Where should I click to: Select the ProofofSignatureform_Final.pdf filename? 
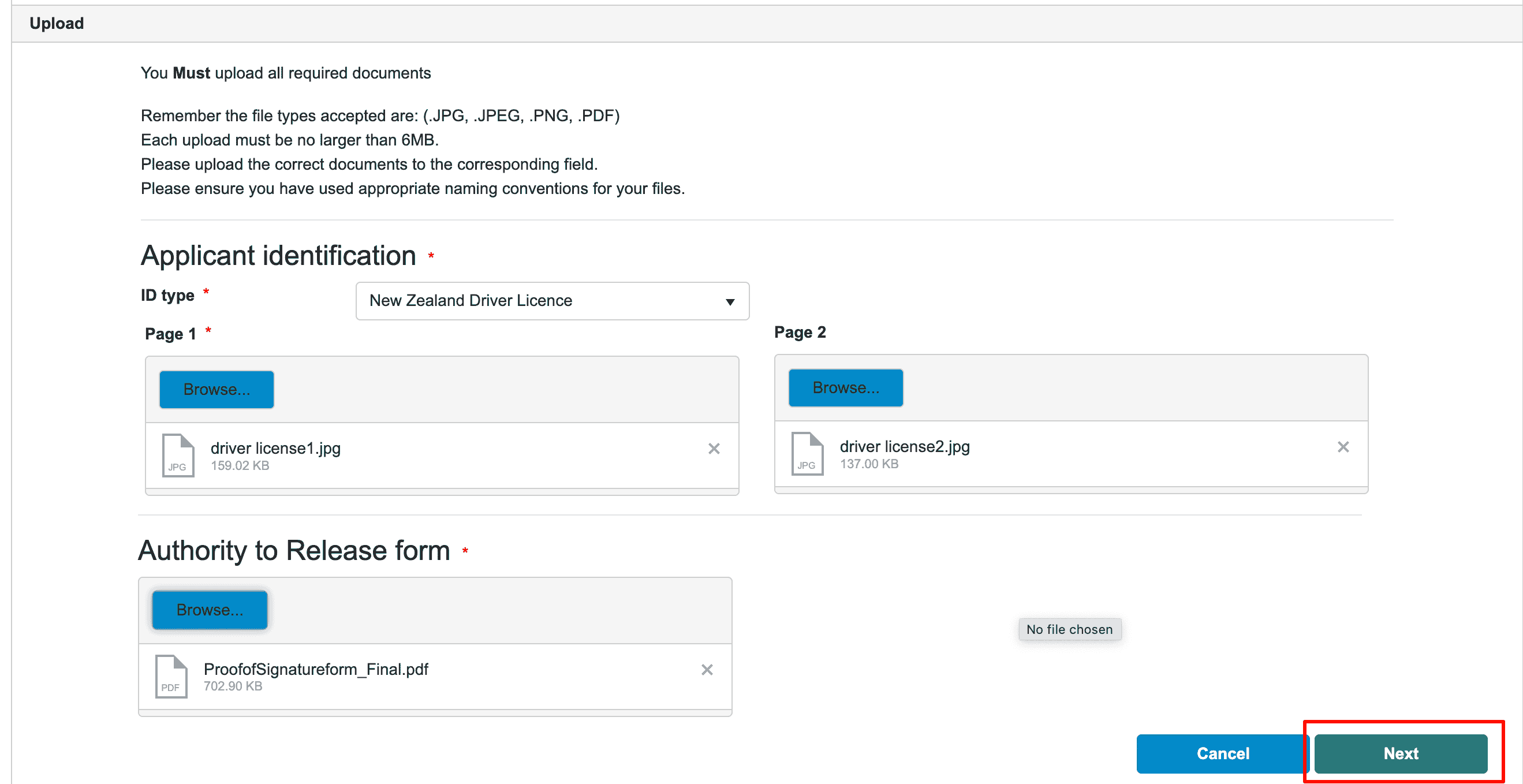click(316, 669)
